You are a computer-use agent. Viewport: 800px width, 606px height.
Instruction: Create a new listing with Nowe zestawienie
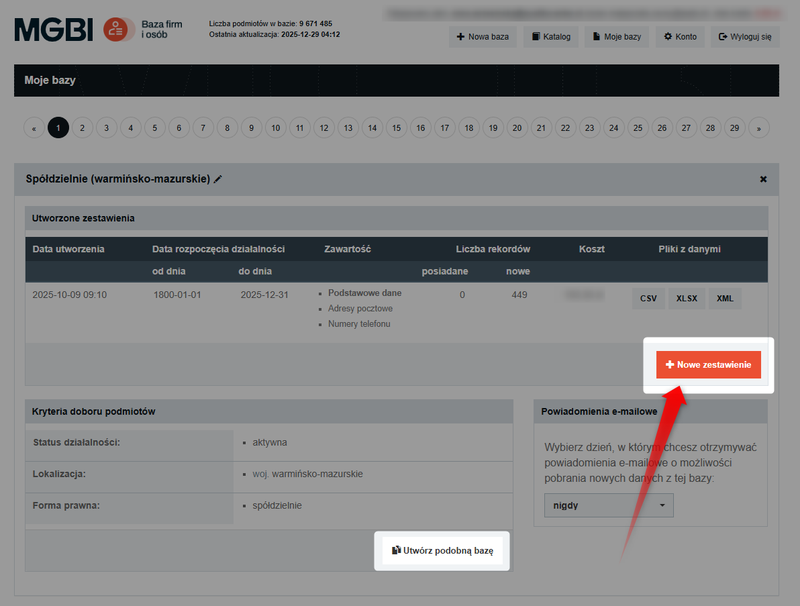(707, 364)
